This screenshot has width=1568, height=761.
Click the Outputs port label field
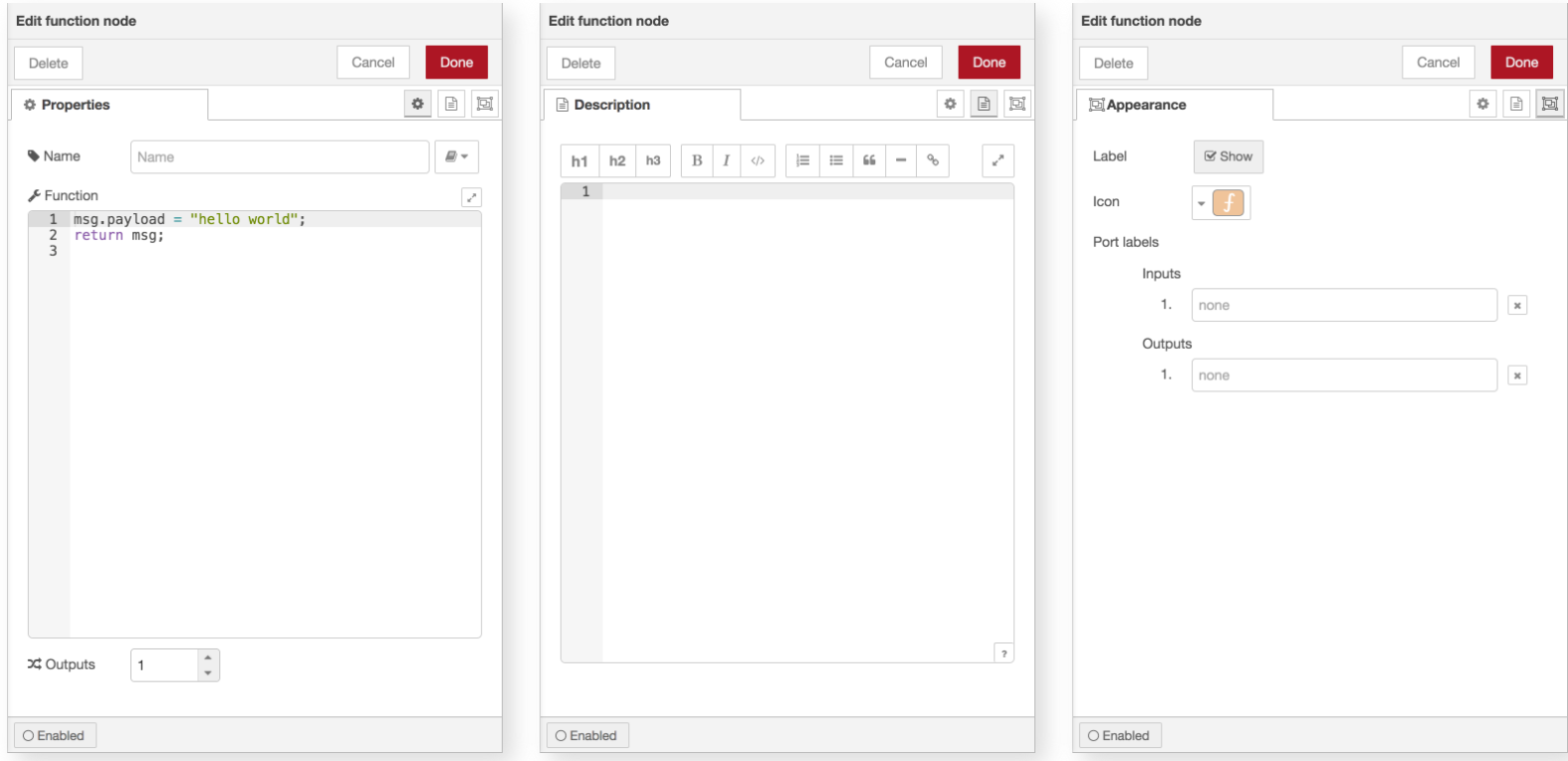tap(1344, 375)
